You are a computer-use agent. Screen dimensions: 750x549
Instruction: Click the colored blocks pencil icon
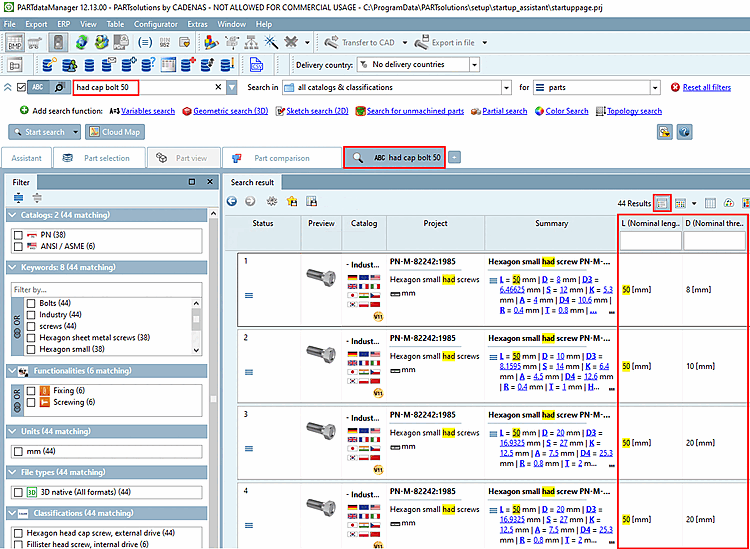tap(211, 43)
